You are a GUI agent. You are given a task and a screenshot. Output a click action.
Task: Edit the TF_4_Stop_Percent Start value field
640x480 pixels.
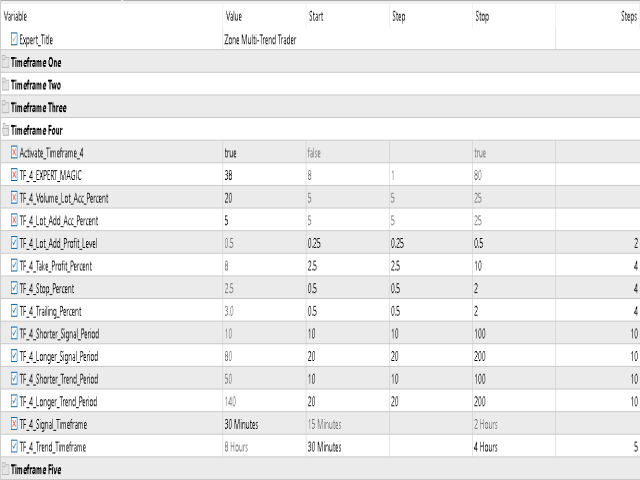(x=348, y=289)
